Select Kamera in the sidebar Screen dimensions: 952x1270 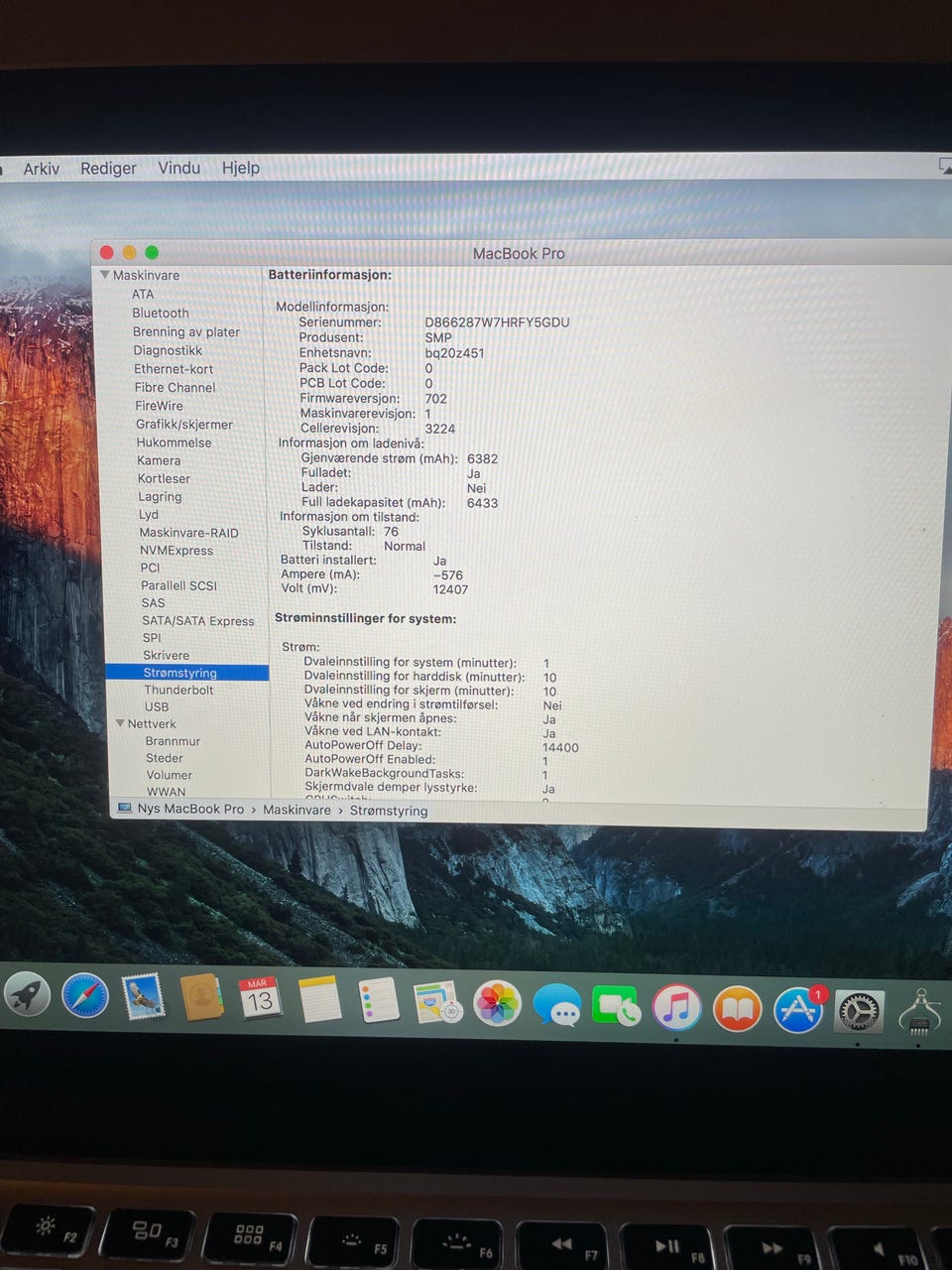coord(159,460)
